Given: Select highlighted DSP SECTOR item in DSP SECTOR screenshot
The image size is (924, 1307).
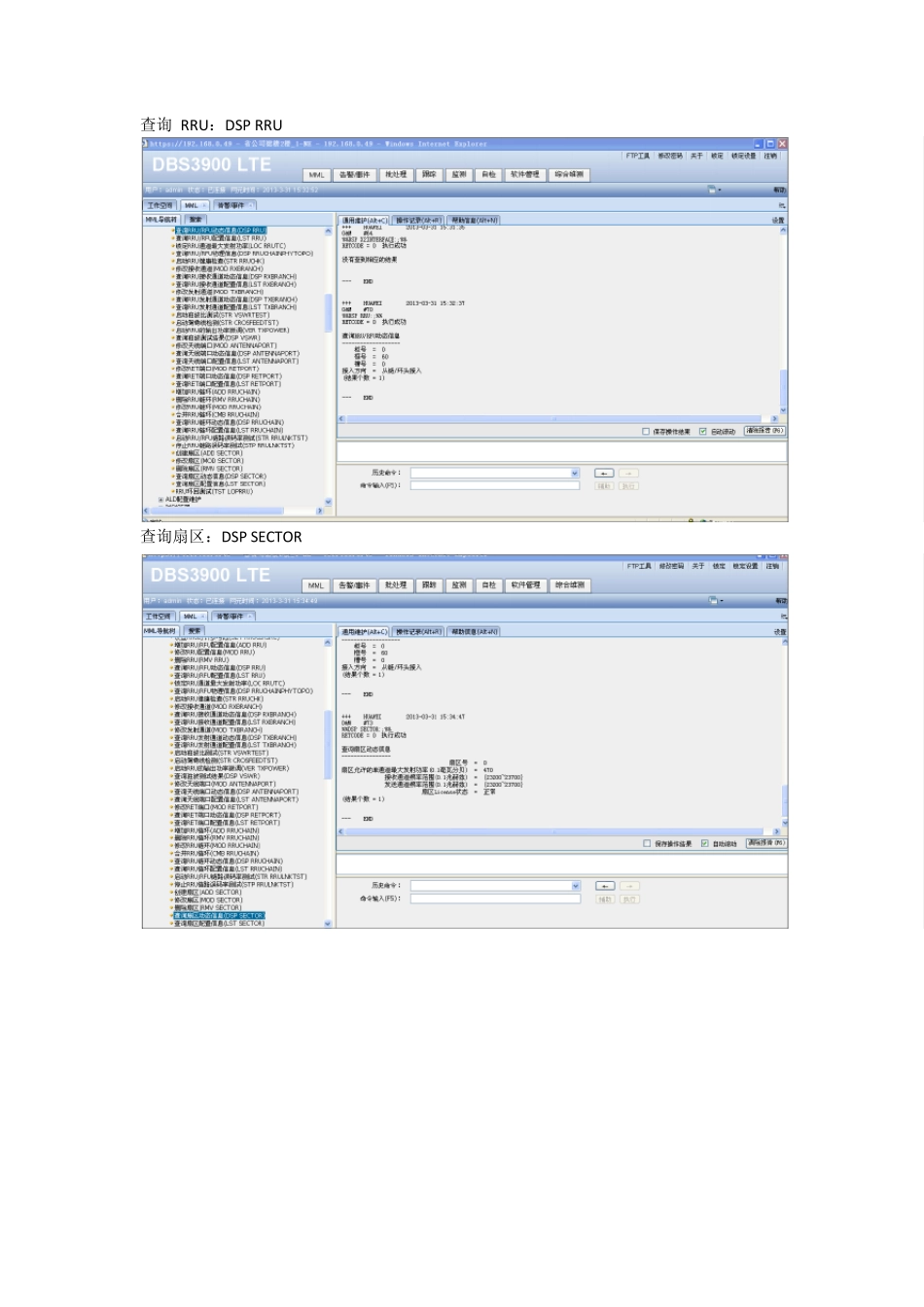Looking at the screenshot, I should (219, 916).
